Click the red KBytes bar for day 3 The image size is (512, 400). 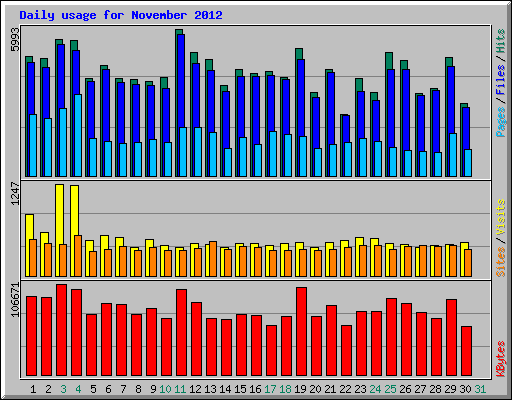[61, 330]
